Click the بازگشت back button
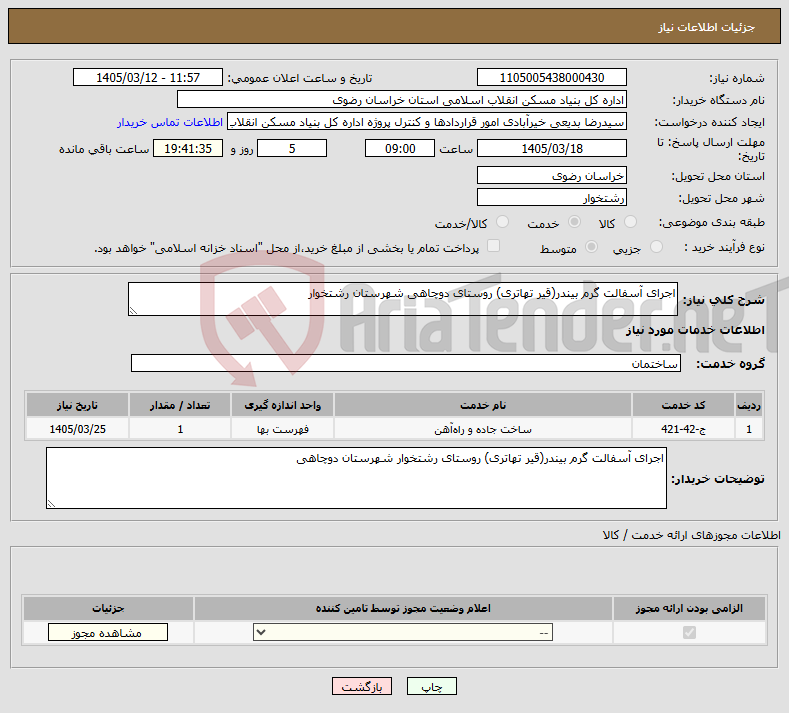Viewport: 789px width, 713px height. pyautogui.click(x=362, y=686)
